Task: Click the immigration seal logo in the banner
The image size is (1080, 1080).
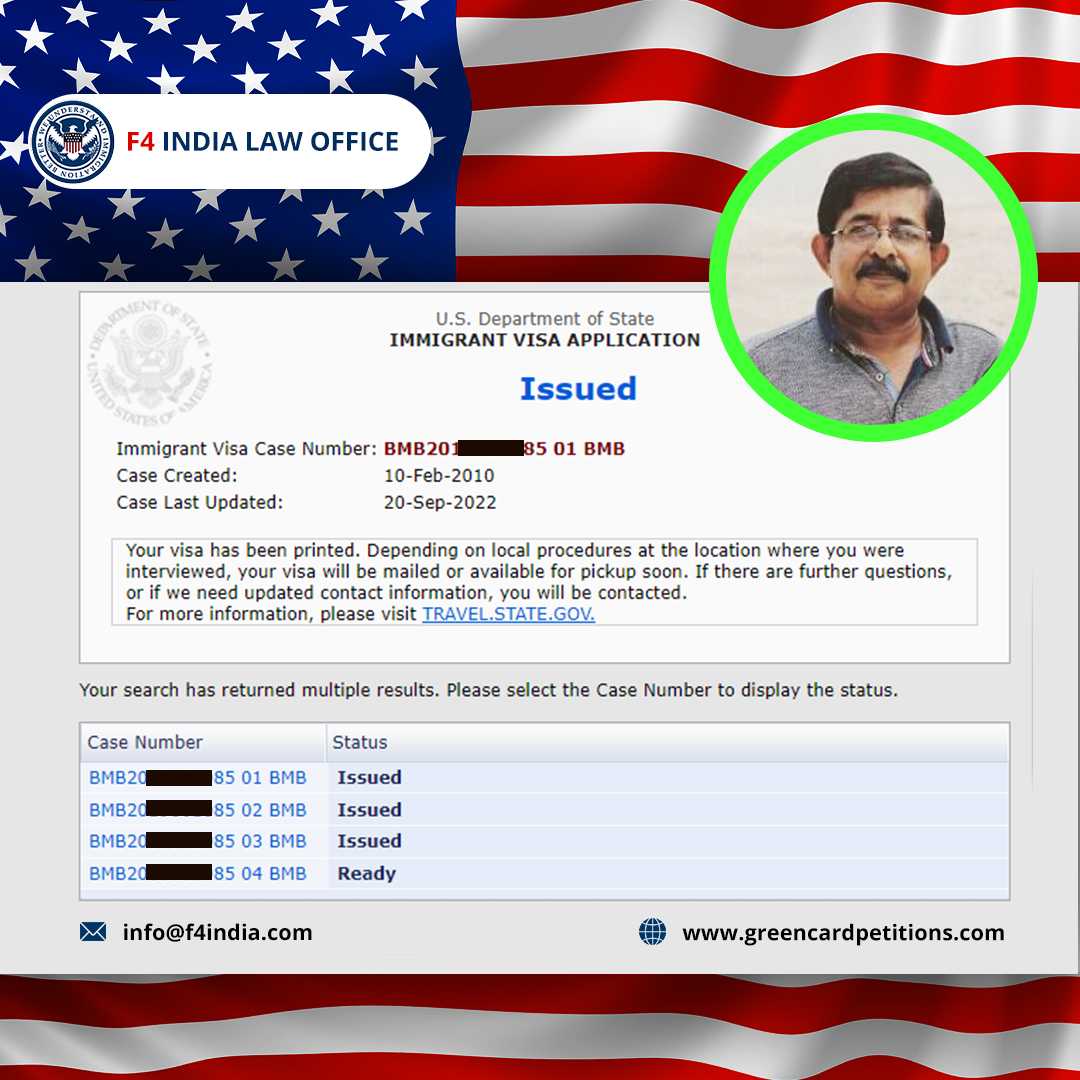Action: click(x=71, y=142)
